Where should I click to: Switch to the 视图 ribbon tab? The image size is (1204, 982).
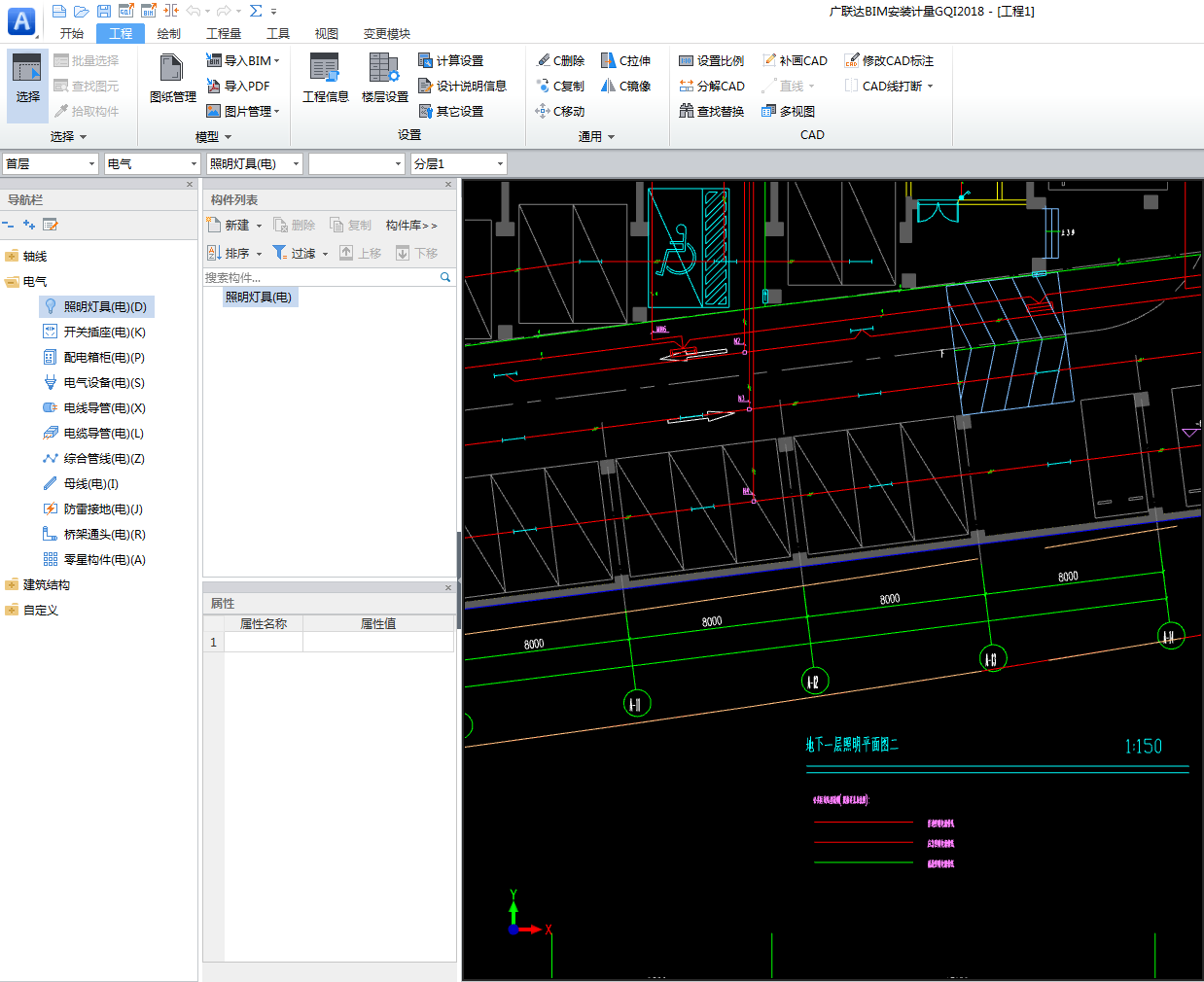click(327, 33)
